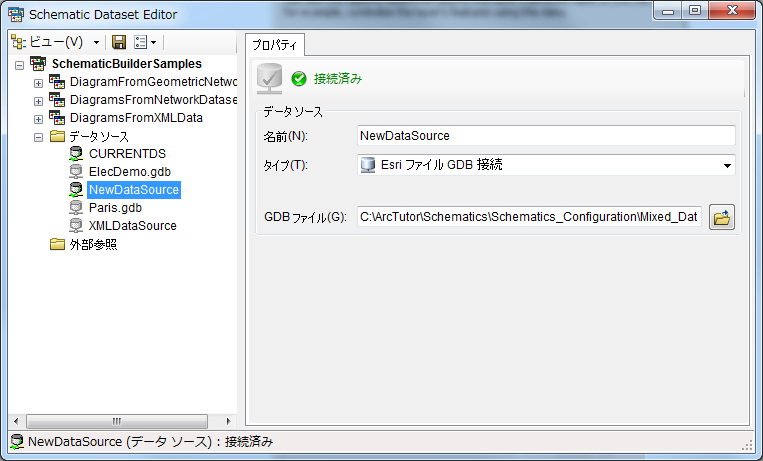
Task: Select CURRENTDS data source
Action: point(127,154)
